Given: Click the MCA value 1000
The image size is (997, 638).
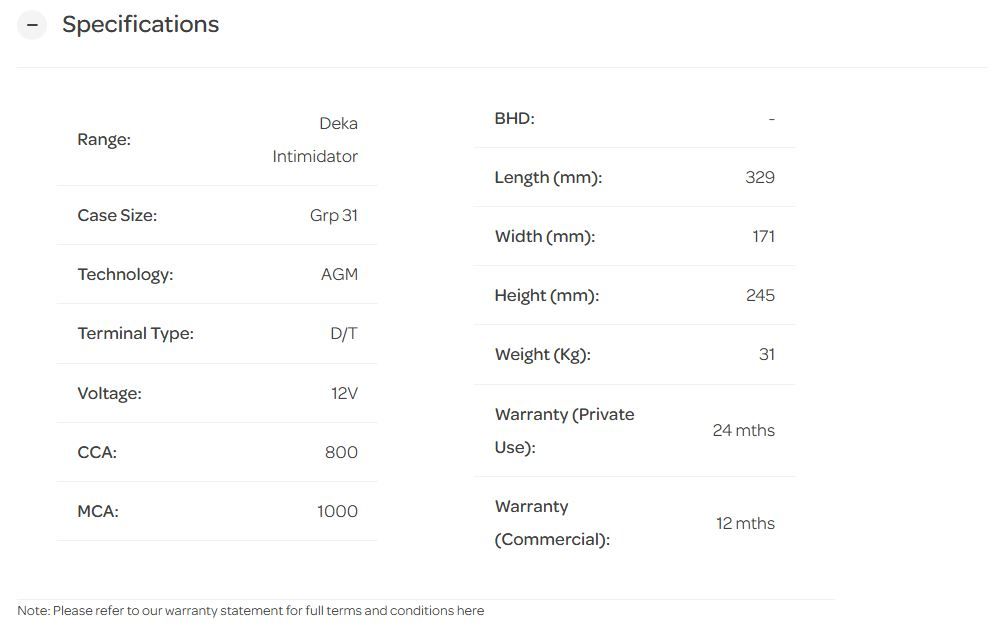Looking at the screenshot, I should click(337, 511).
